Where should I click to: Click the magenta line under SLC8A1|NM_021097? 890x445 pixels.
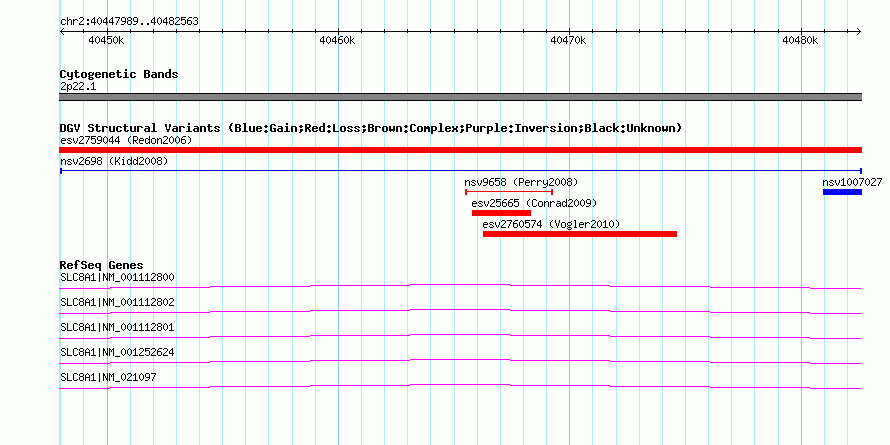point(460,386)
